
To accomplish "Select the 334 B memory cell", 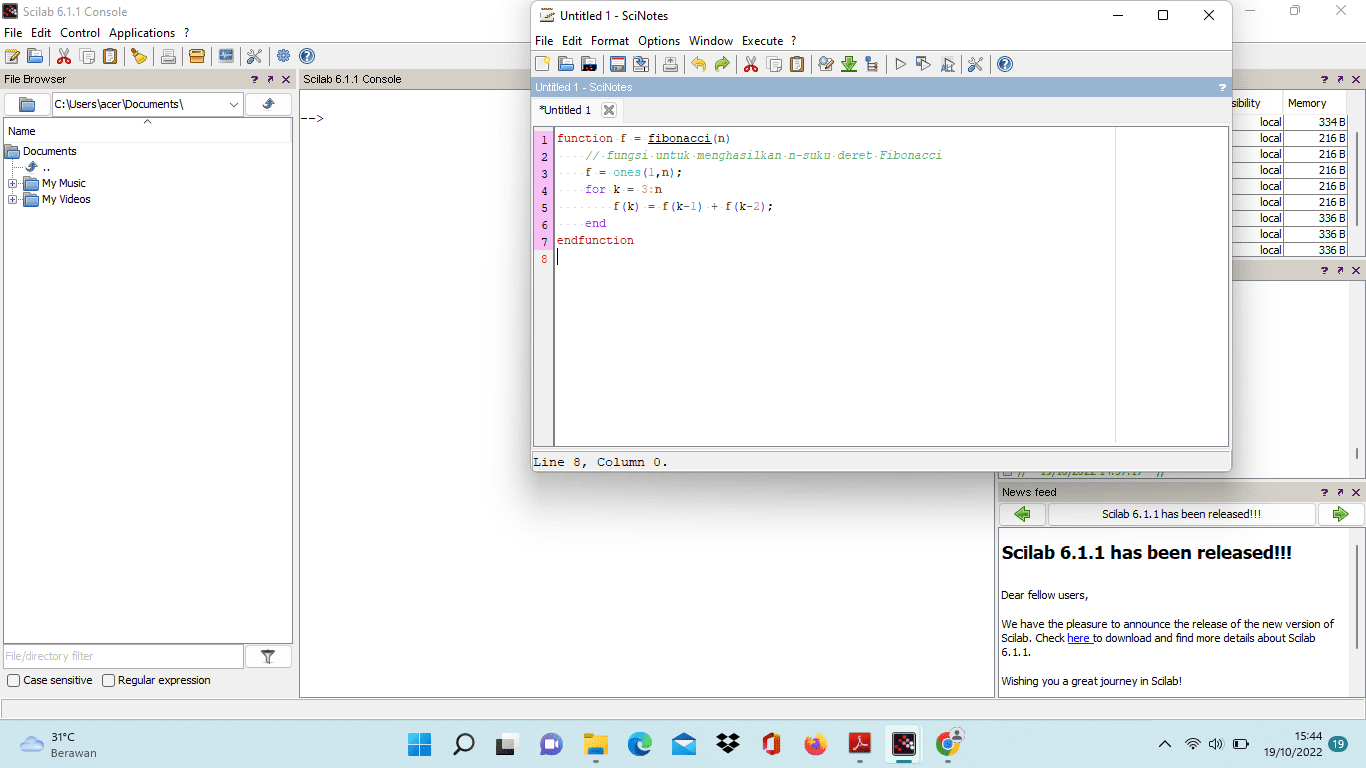I will (1315, 122).
